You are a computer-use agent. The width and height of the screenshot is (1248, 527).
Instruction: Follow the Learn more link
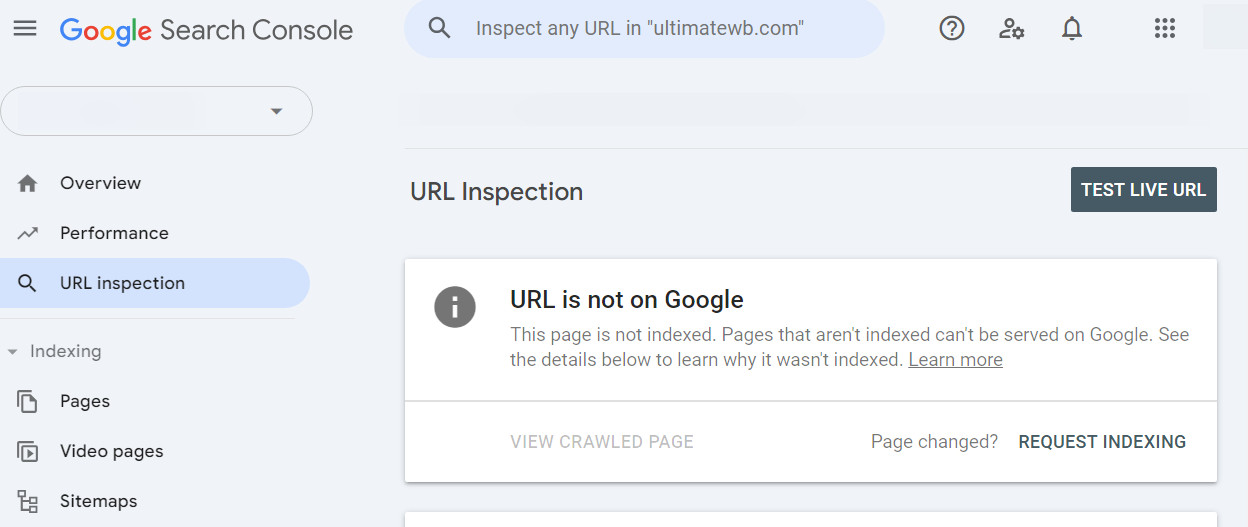tap(955, 360)
